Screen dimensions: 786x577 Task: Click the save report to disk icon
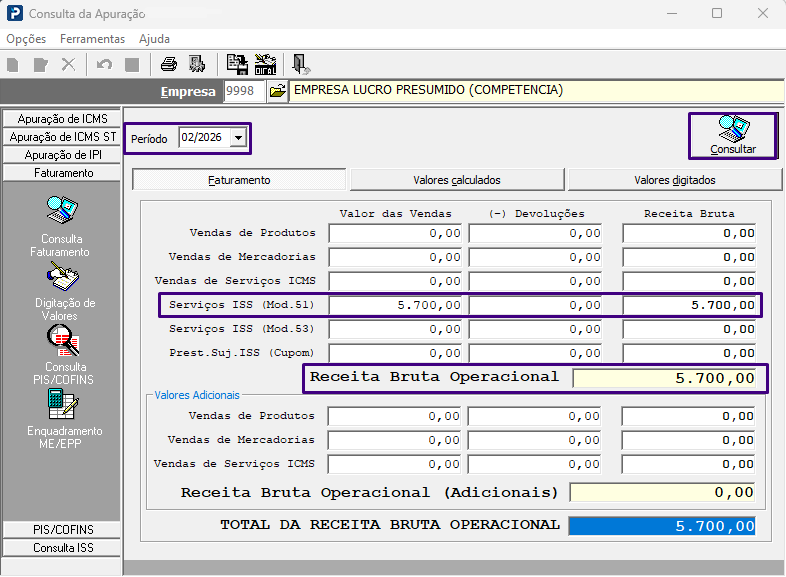click(237, 65)
